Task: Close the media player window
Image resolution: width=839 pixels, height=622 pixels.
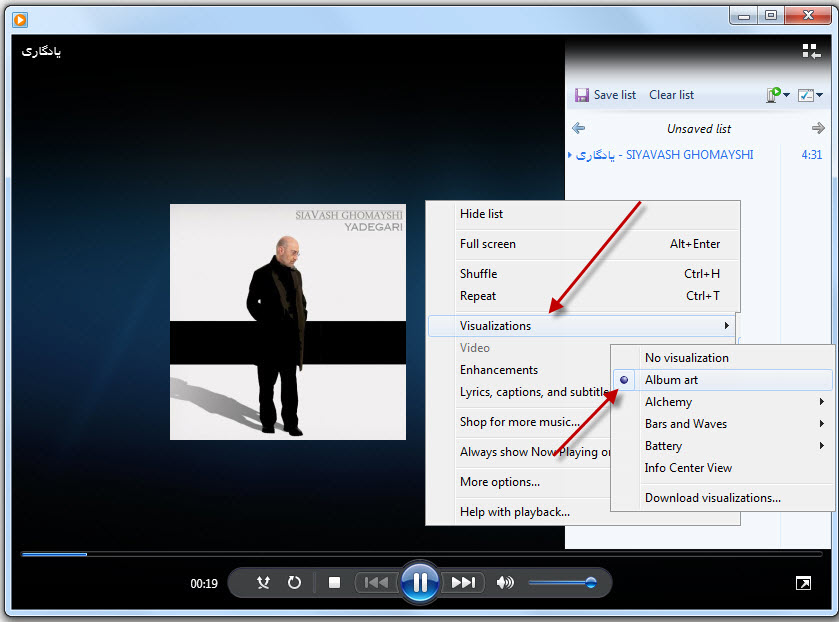Action: click(808, 15)
